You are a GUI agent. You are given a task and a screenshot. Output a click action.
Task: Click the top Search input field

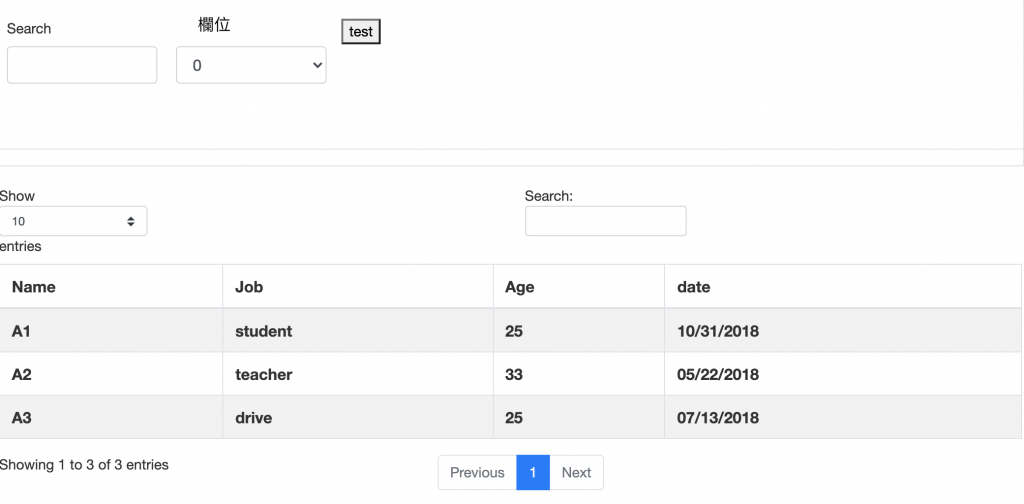82,65
